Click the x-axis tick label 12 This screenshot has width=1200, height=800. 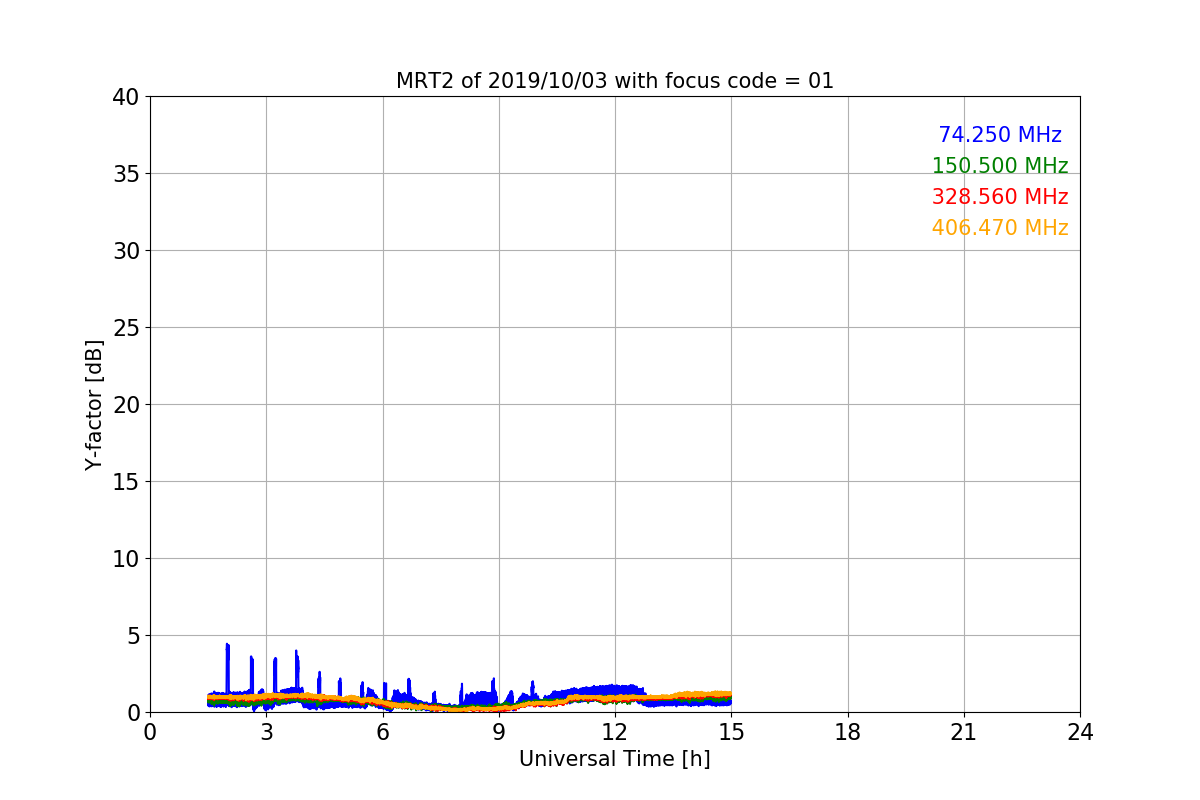(x=615, y=732)
